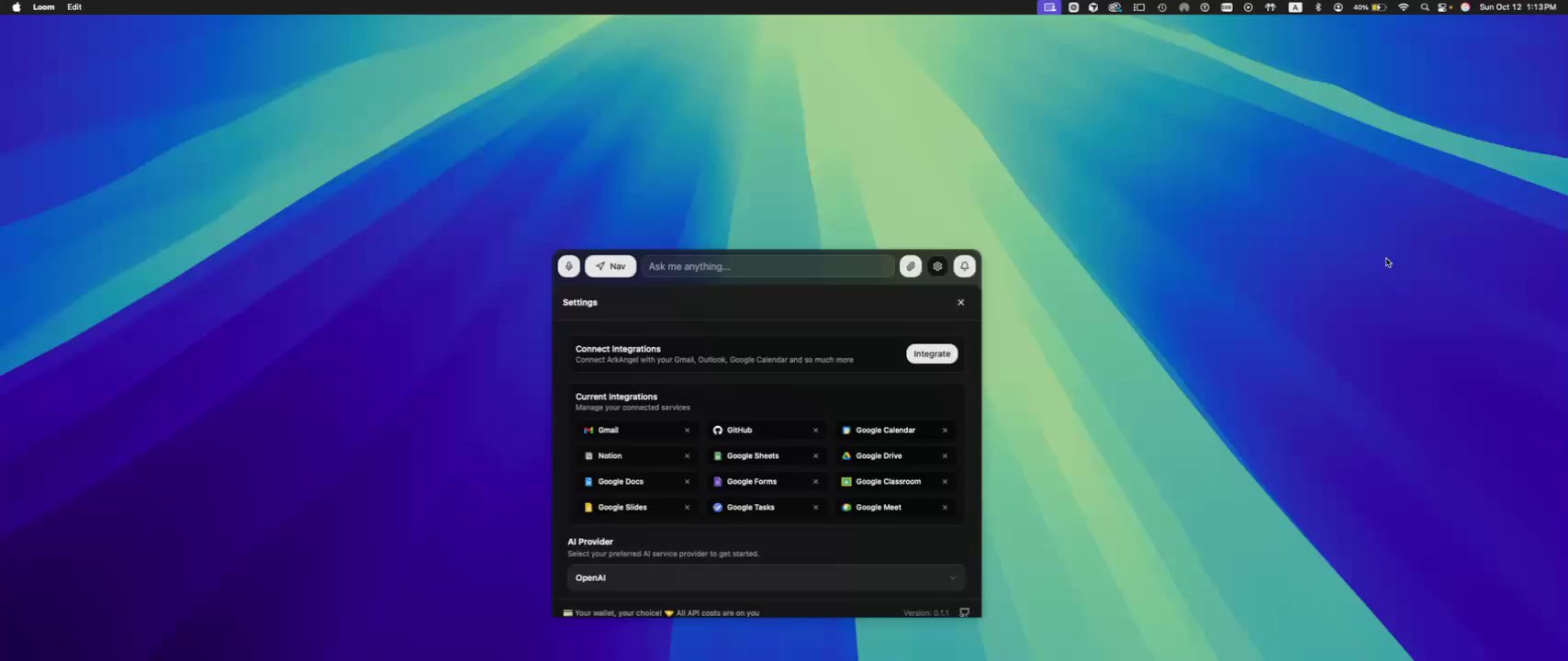The image size is (1568, 661).
Task: Click the Wi-Fi icon in menu bar
Action: pos(1403,7)
